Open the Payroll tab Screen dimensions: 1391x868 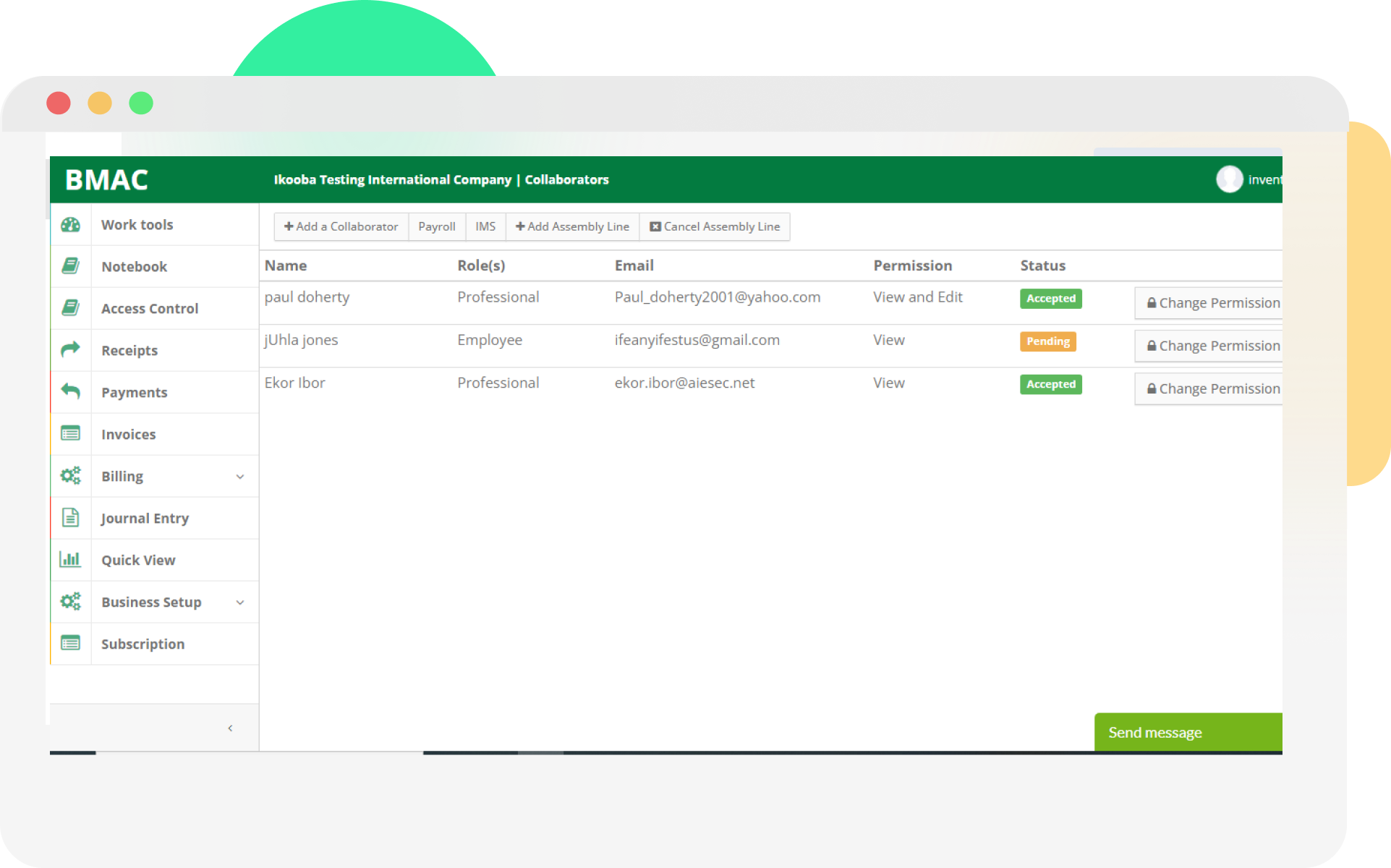437,227
